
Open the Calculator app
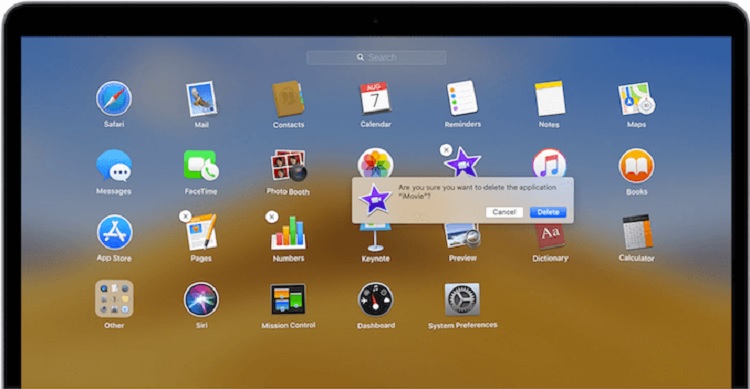(637, 232)
